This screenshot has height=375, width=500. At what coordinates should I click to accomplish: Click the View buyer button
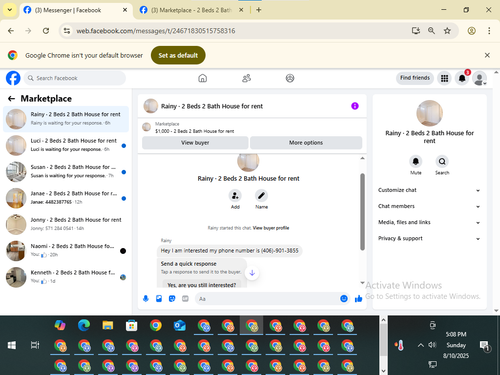(195, 143)
